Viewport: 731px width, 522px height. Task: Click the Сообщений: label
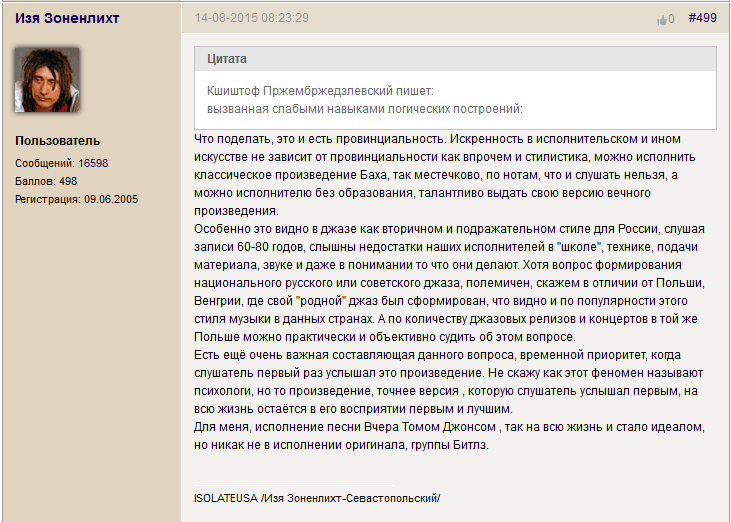point(45,163)
